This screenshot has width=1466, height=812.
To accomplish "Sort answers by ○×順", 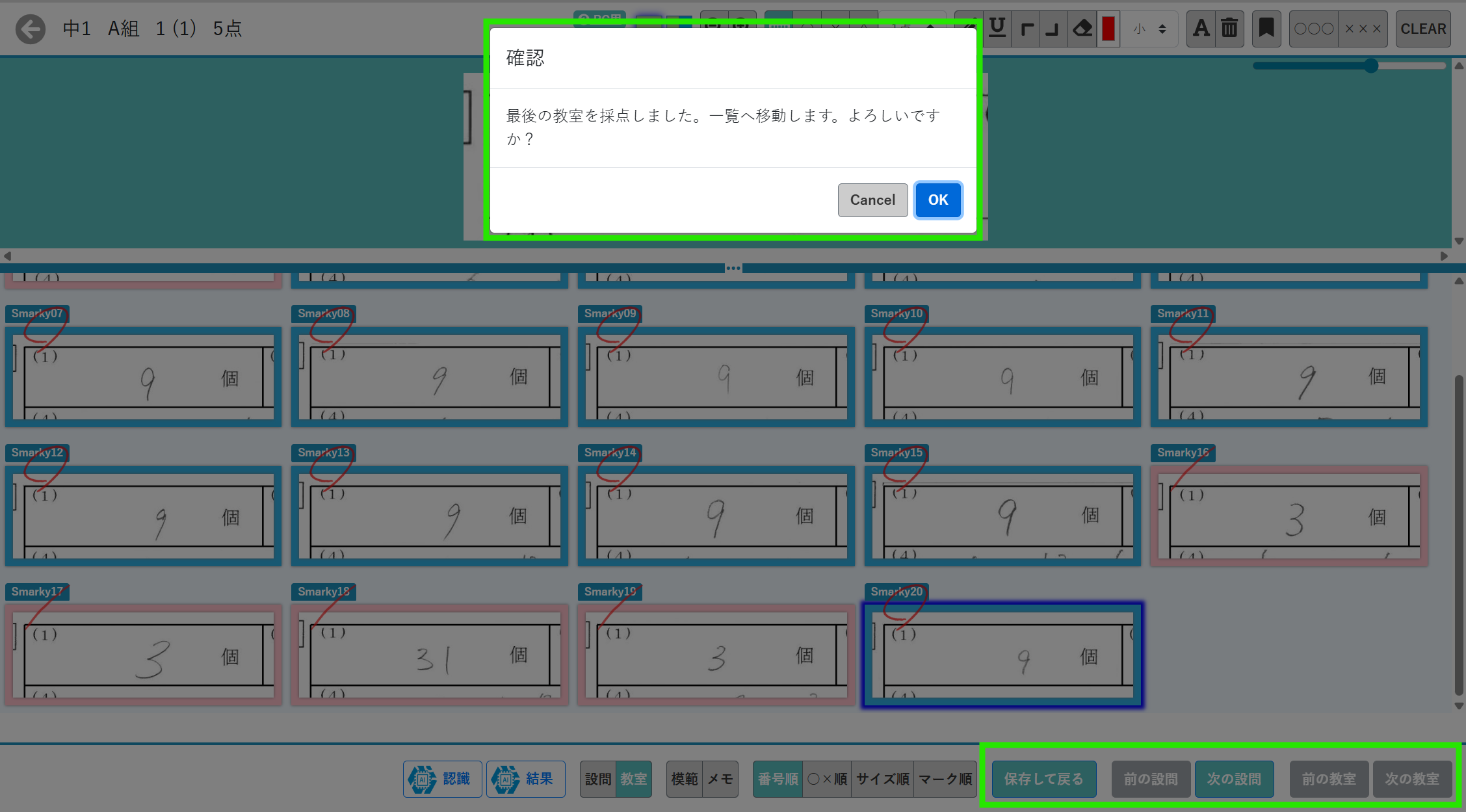I will [x=827, y=779].
